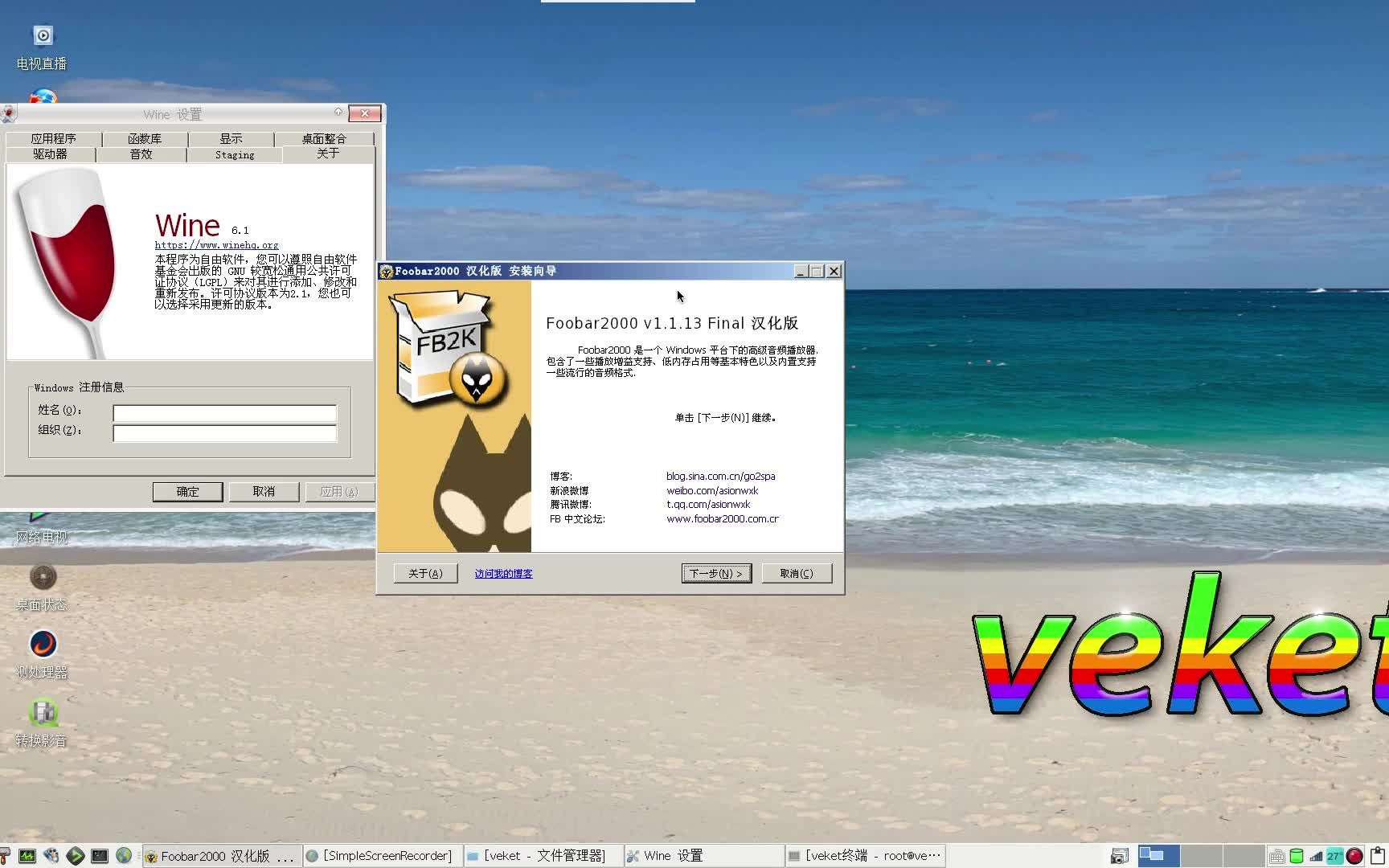The width and height of the screenshot is (1389, 868).
Task: Click the 27-degree temperature tray icon
Action: coord(1334,857)
